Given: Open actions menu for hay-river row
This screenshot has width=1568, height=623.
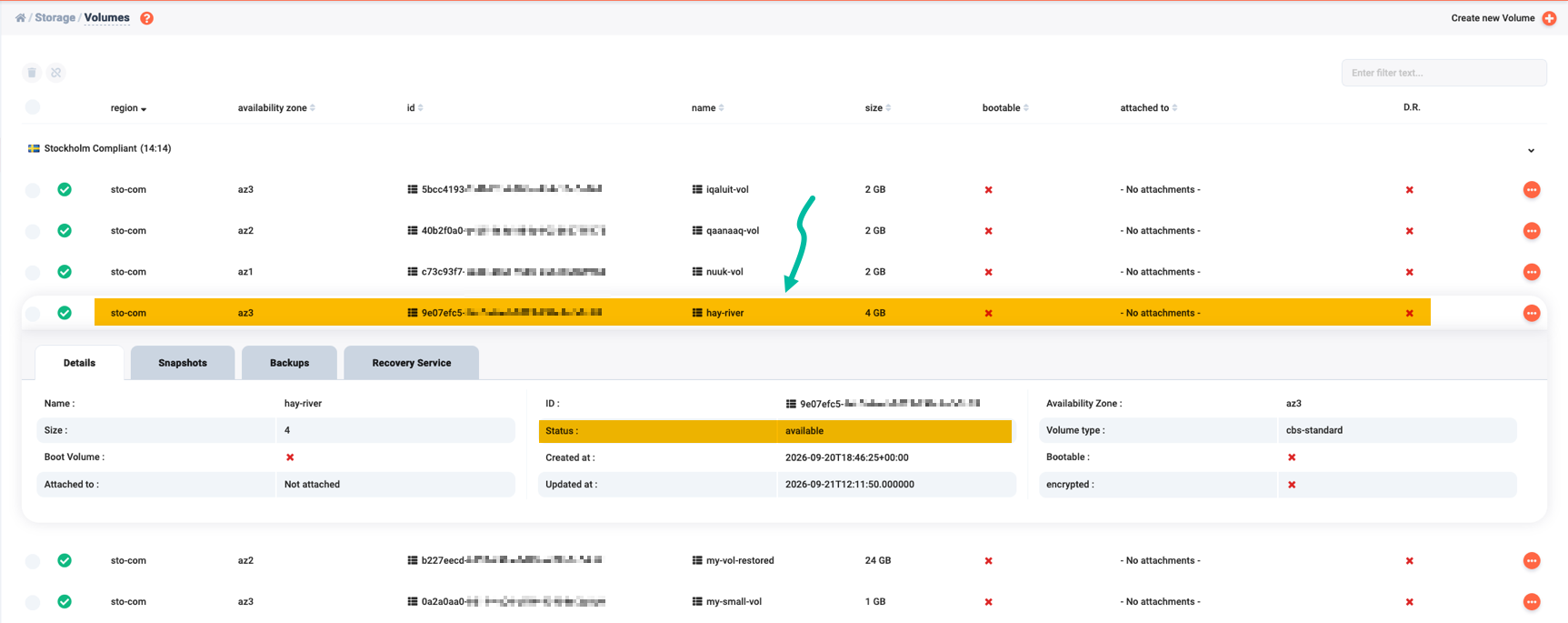Looking at the screenshot, I should pos(1532,313).
